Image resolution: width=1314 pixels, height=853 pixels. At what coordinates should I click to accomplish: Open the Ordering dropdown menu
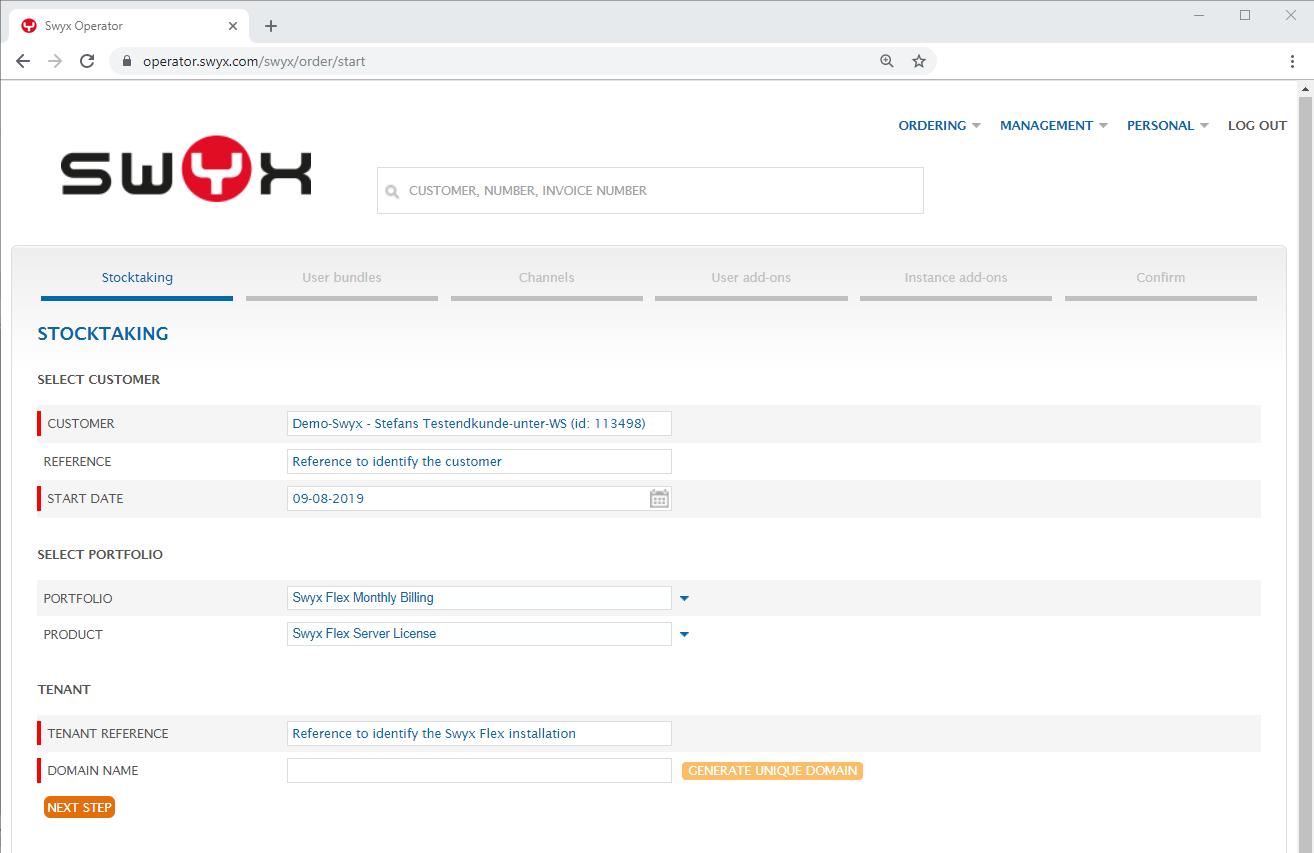pos(939,125)
